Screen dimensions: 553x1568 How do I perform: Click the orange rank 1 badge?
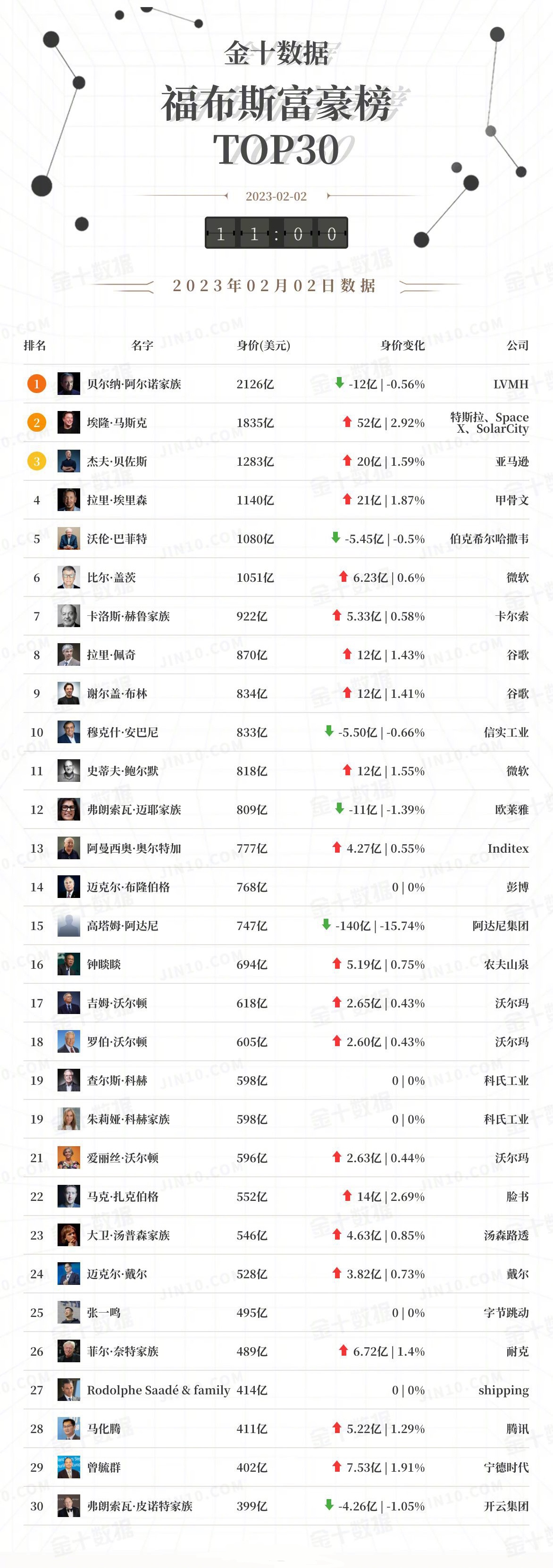tap(36, 384)
